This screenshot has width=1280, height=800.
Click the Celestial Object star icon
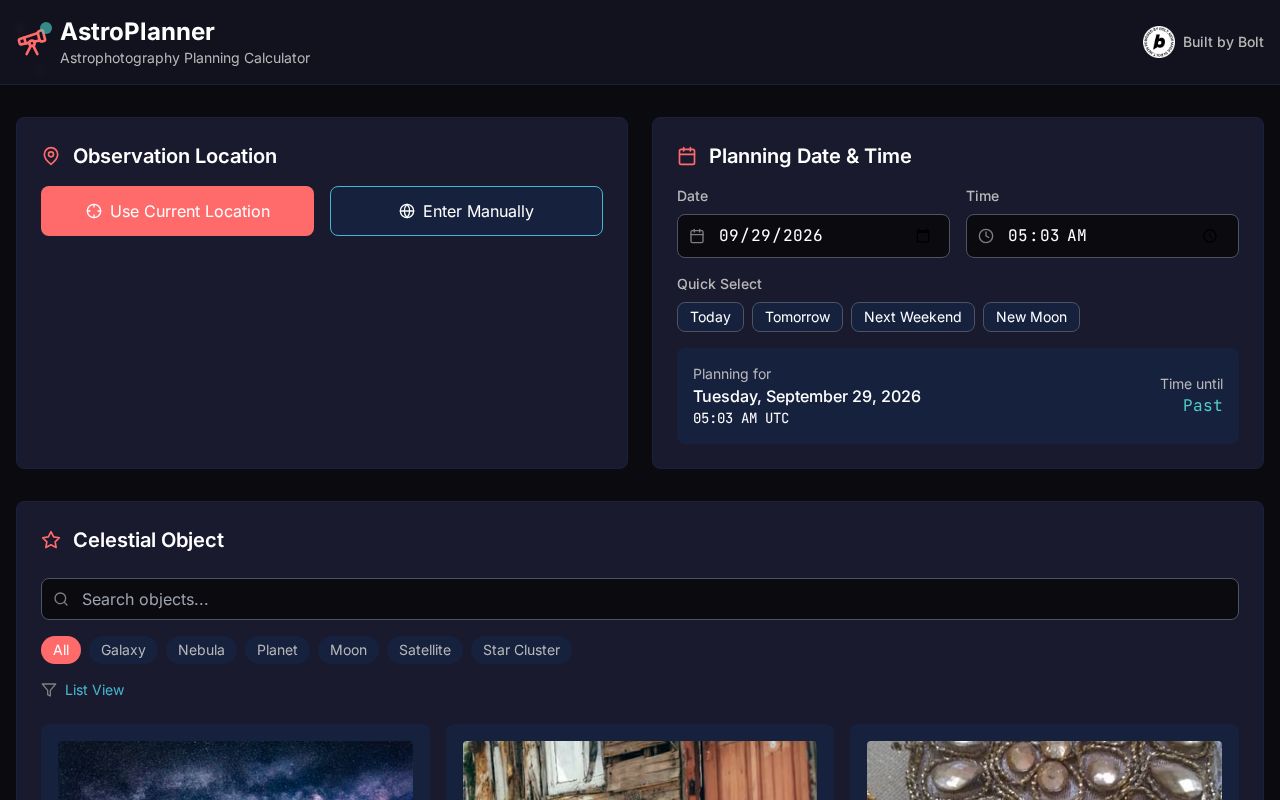(51, 540)
